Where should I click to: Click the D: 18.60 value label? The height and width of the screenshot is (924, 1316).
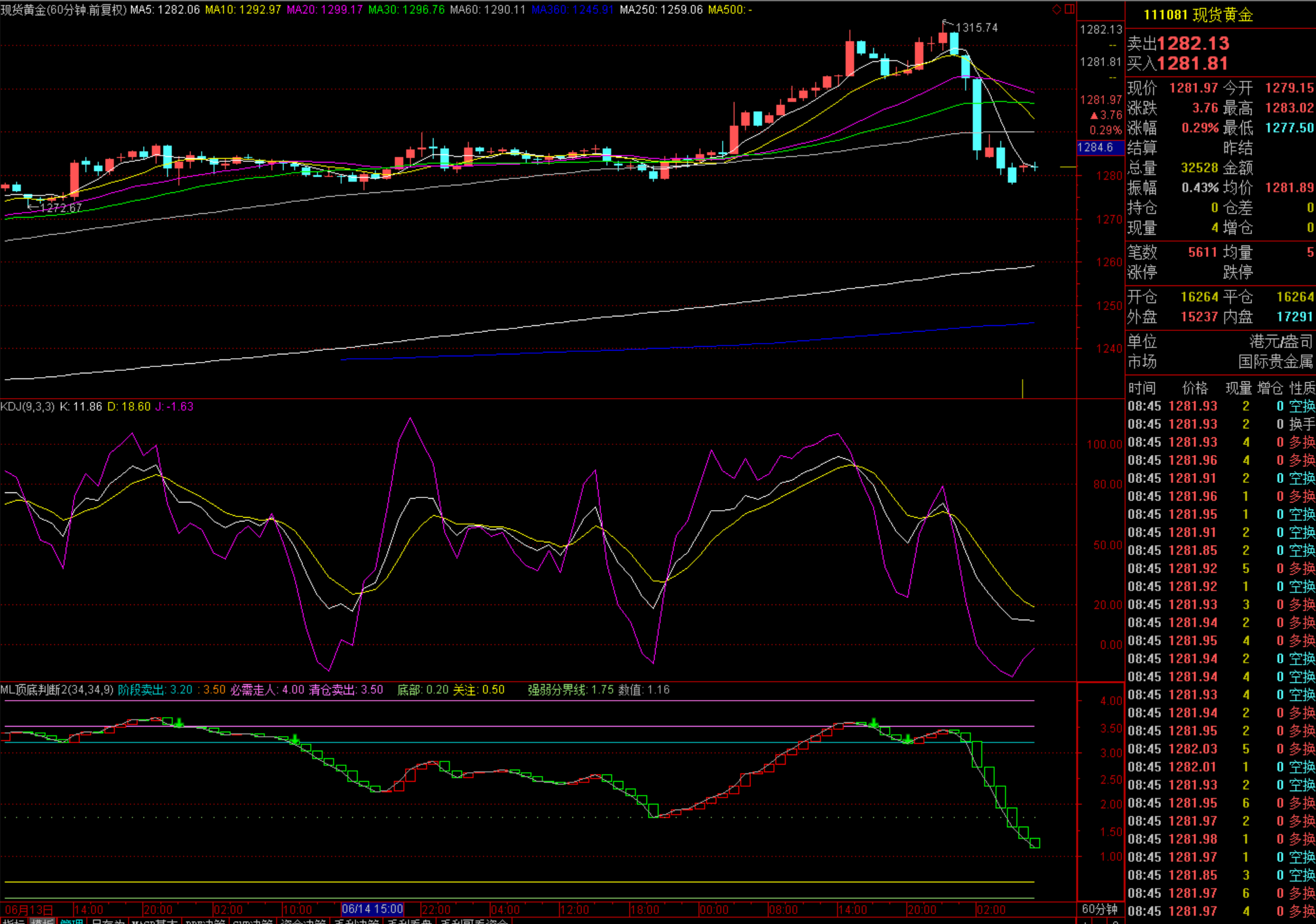tap(129, 406)
